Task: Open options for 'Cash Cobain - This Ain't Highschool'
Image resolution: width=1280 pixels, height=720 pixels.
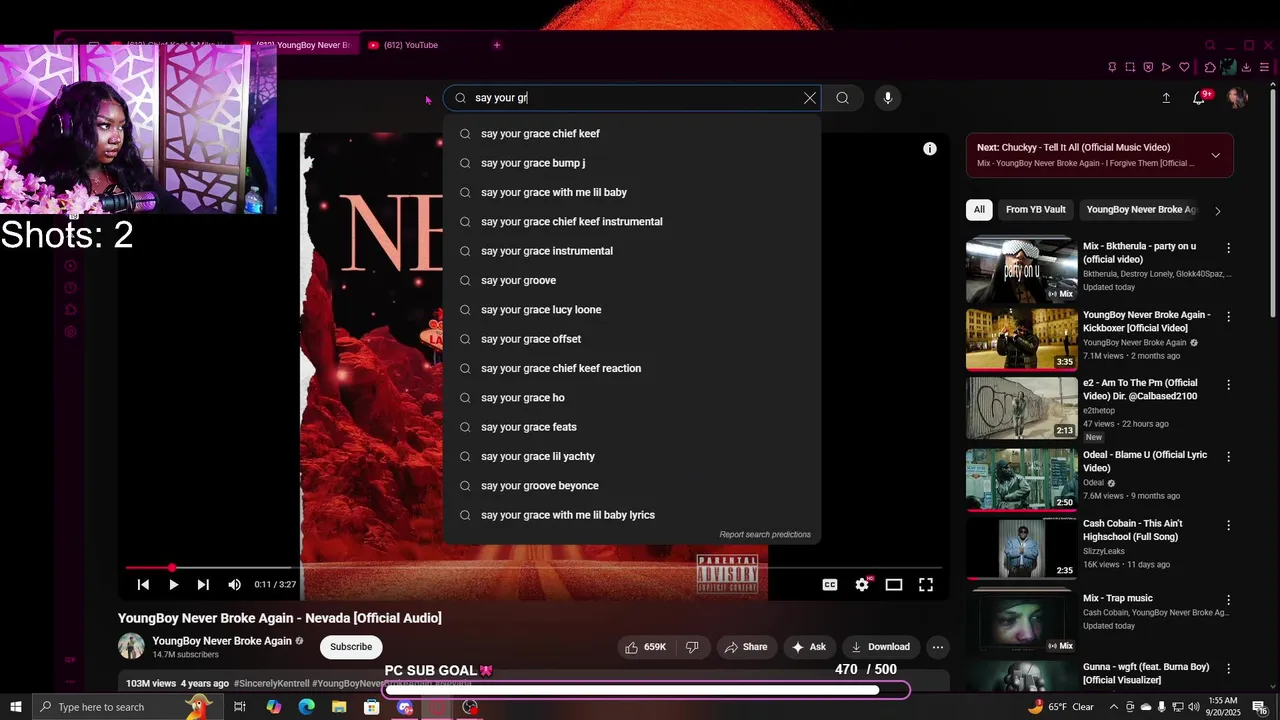Action: pos(1229,525)
